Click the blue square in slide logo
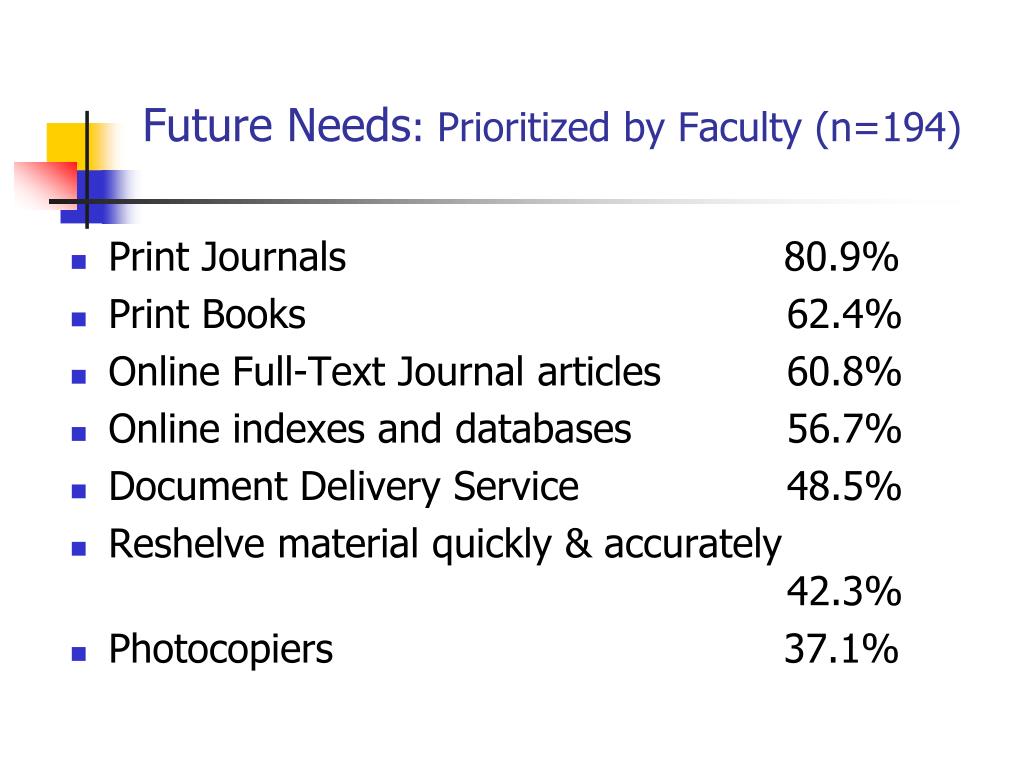Viewport: 1024px width, 768px height. (98, 196)
